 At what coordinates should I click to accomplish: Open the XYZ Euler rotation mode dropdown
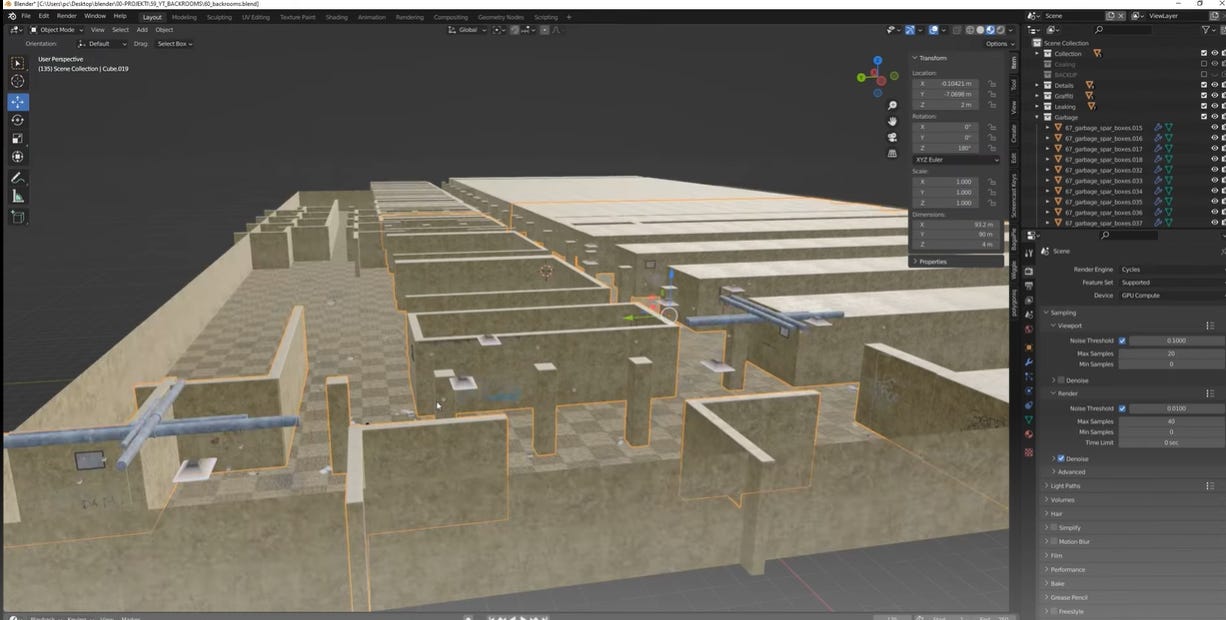(955, 159)
